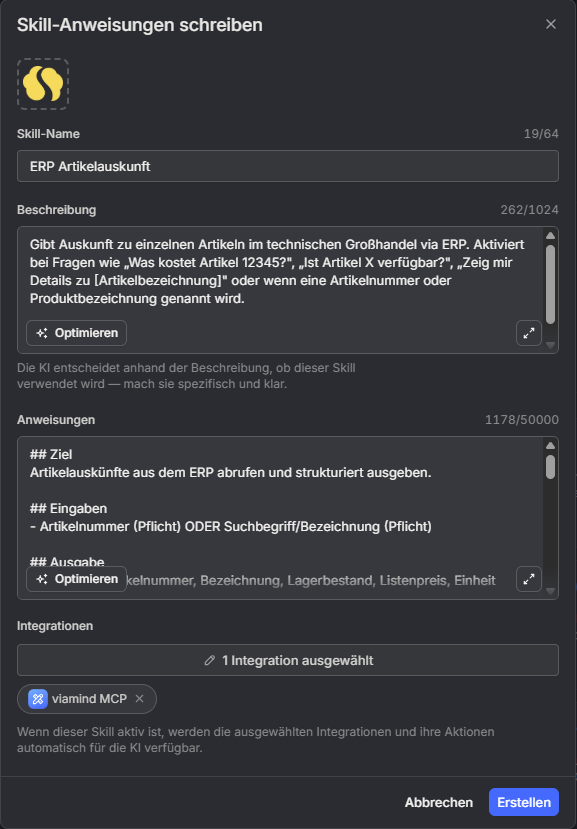Click into the Skill-Name input field
577x829 pixels.
[288, 166]
